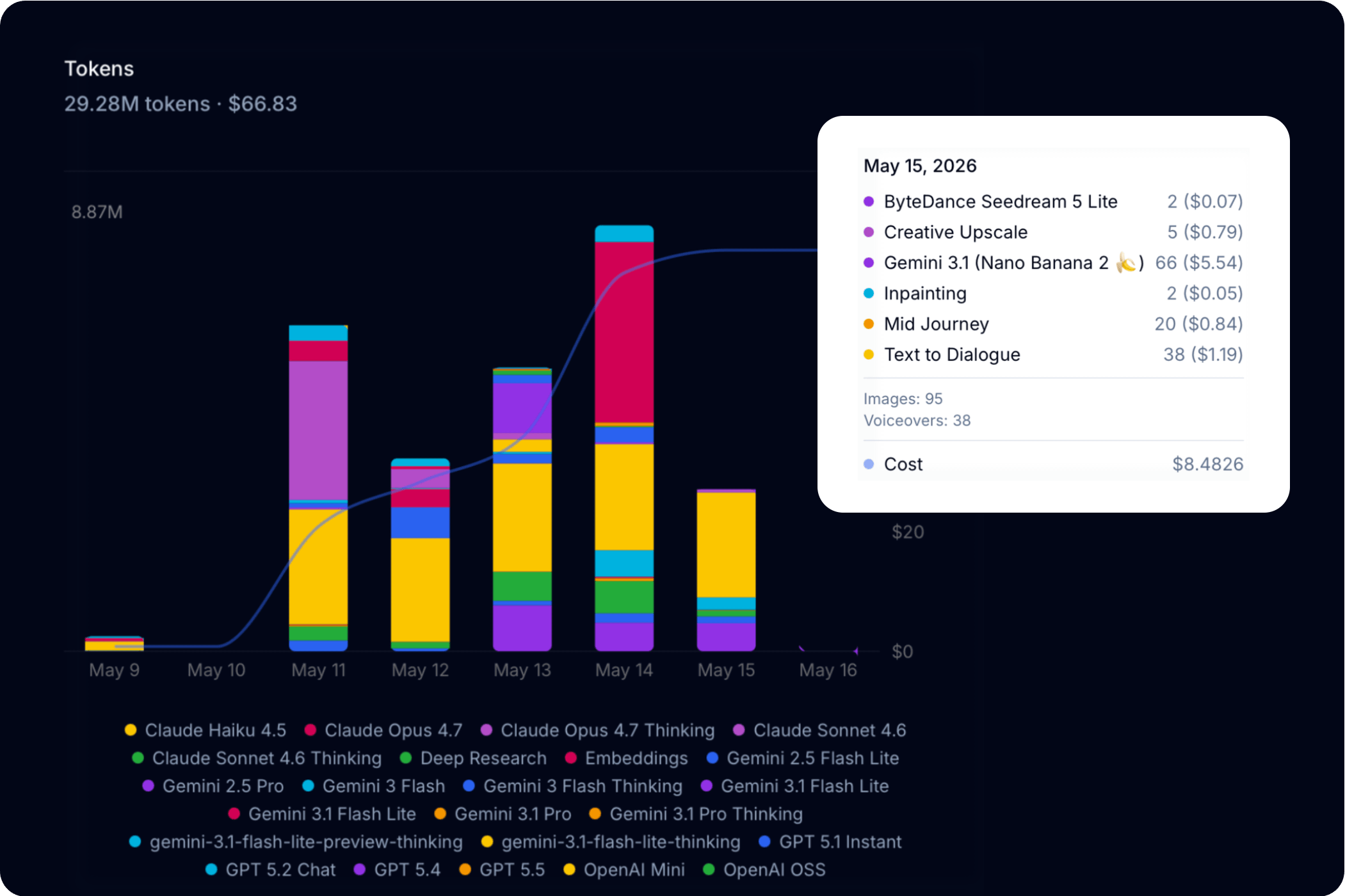Image resolution: width=1345 pixels, height=896 pixels.
Task: Click Mid Journey tooltip row
Action: (1053, 324)
